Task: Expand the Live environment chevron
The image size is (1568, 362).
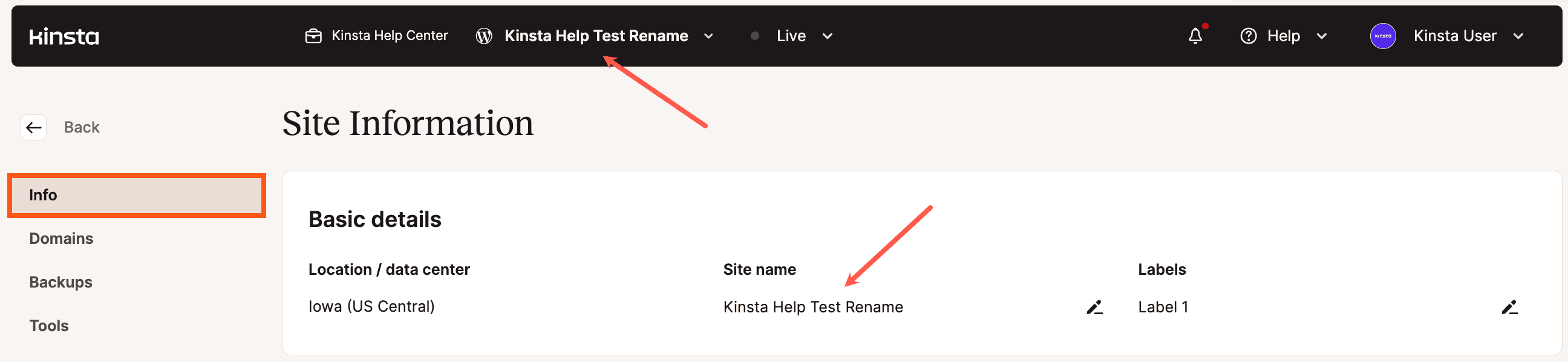Action: point(826,36)
